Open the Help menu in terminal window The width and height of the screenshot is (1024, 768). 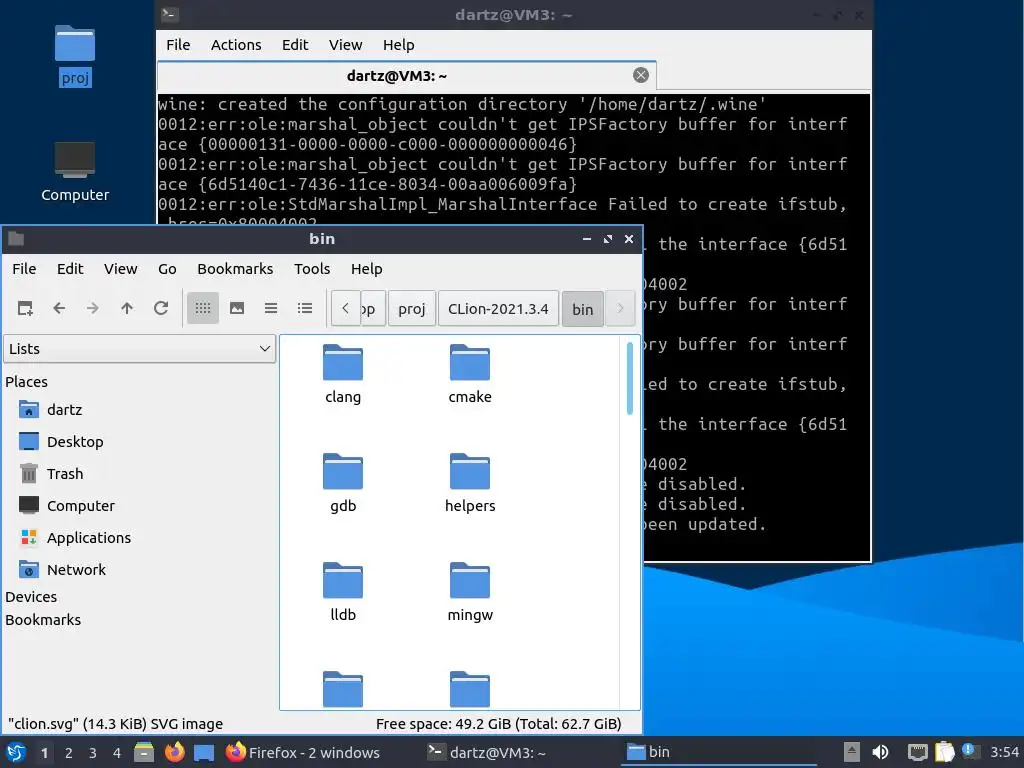coord(398,45)
